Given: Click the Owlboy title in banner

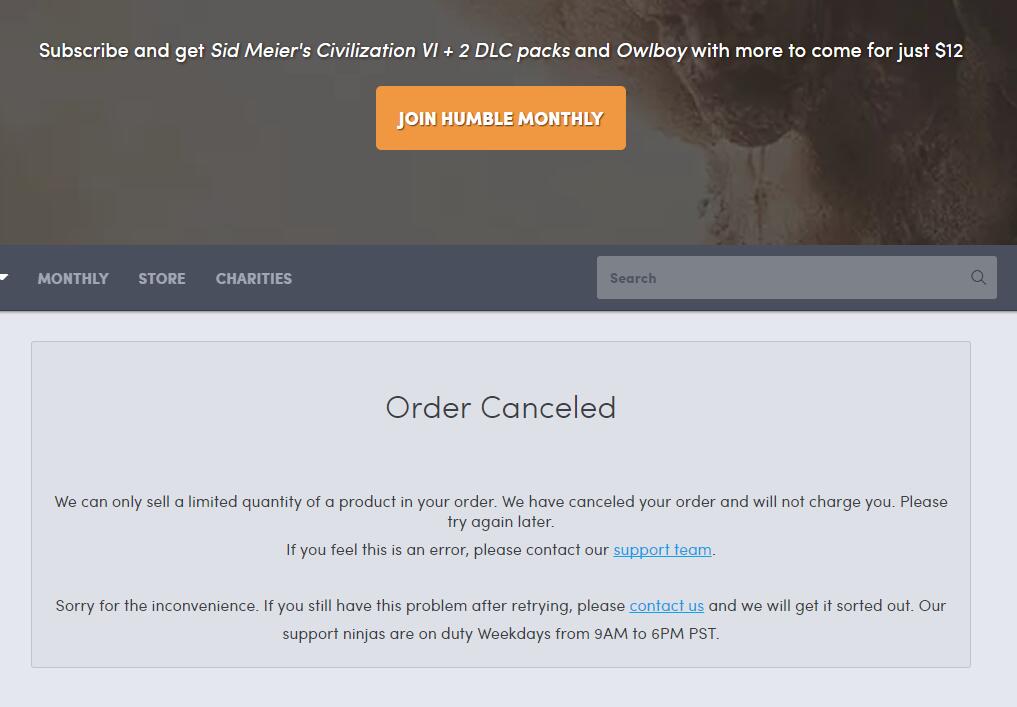Looking at the screenshot, I should coord(651,50).
